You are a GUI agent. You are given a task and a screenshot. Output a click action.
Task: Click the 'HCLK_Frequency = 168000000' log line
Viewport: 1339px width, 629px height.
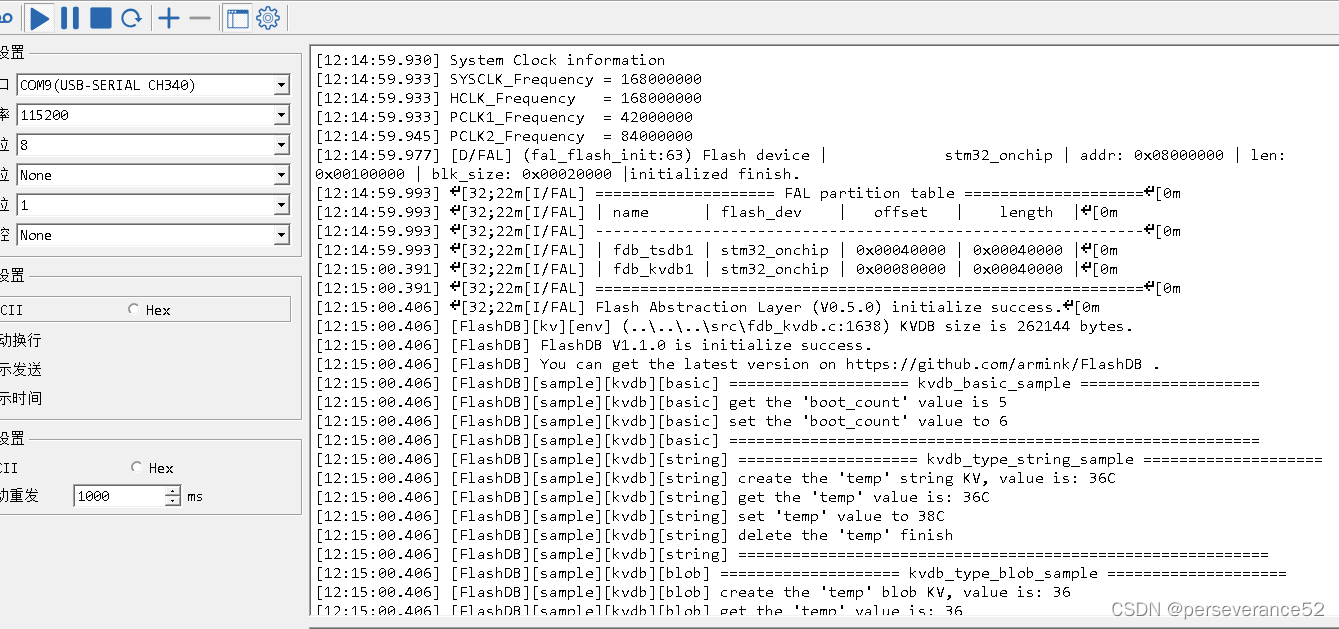coord(509,98)
